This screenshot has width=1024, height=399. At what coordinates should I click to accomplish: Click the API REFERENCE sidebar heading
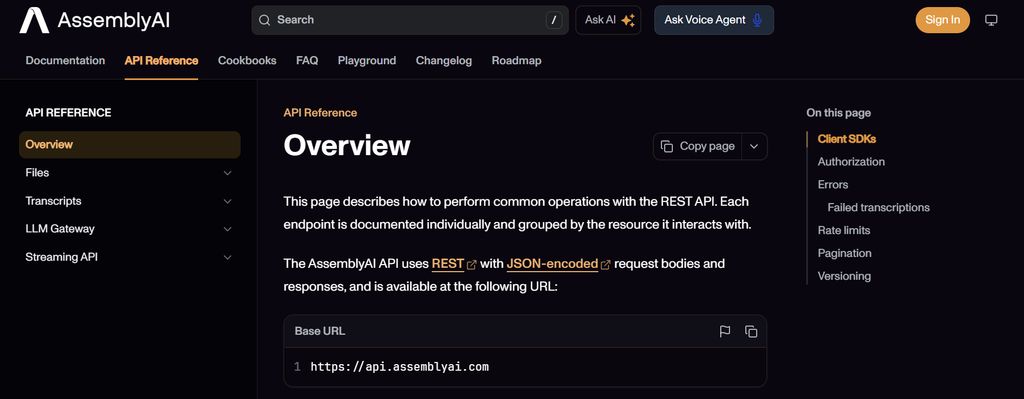pyautogui.click(x=68, y=113)
